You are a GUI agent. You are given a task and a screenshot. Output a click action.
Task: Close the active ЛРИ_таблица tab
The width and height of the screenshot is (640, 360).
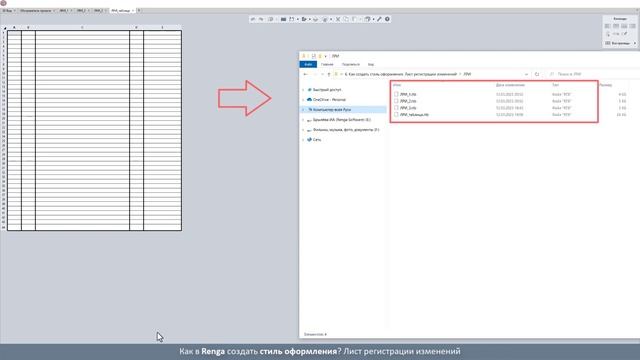pyautogui.click(x=133, y=11)
